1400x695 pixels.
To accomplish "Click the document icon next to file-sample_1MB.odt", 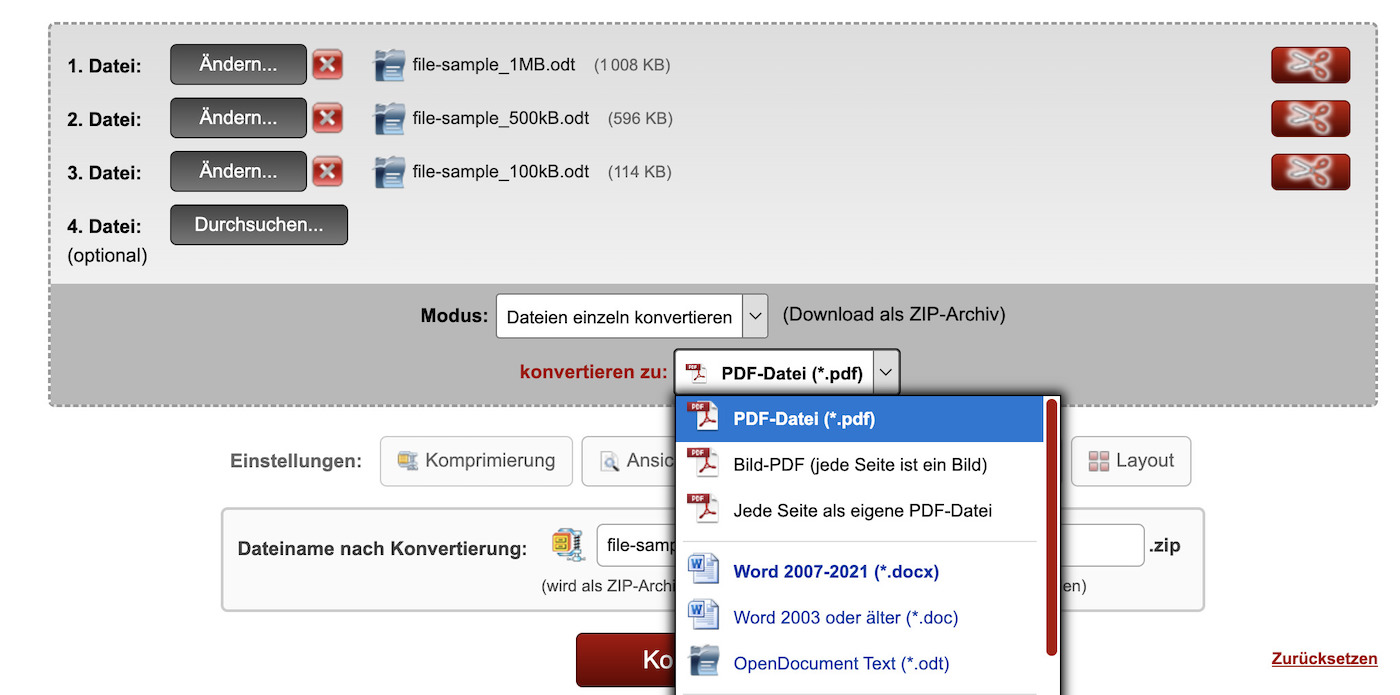I will [x=389, y=64].
